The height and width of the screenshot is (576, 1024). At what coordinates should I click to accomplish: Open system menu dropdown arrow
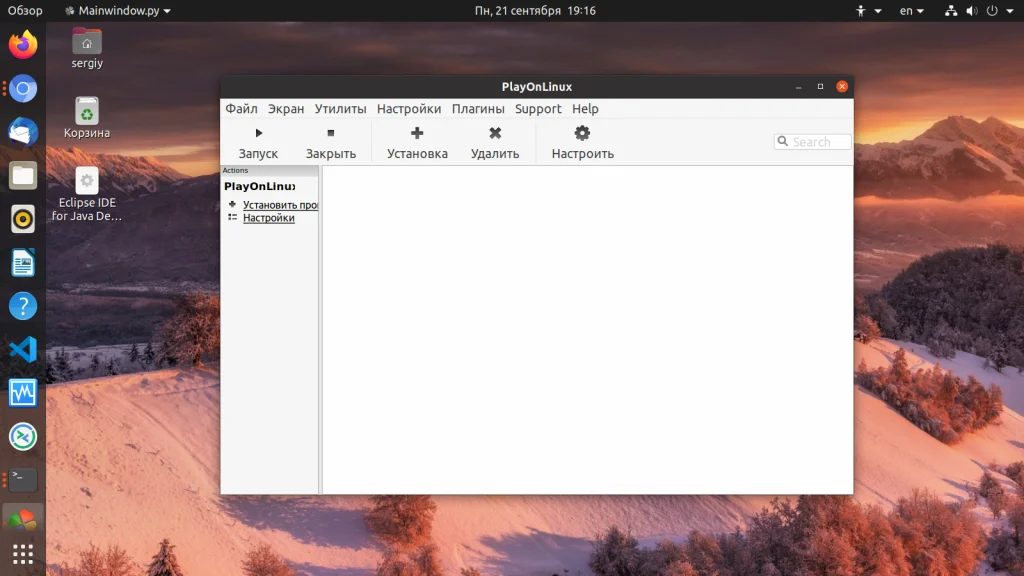tap(1010, 11)
